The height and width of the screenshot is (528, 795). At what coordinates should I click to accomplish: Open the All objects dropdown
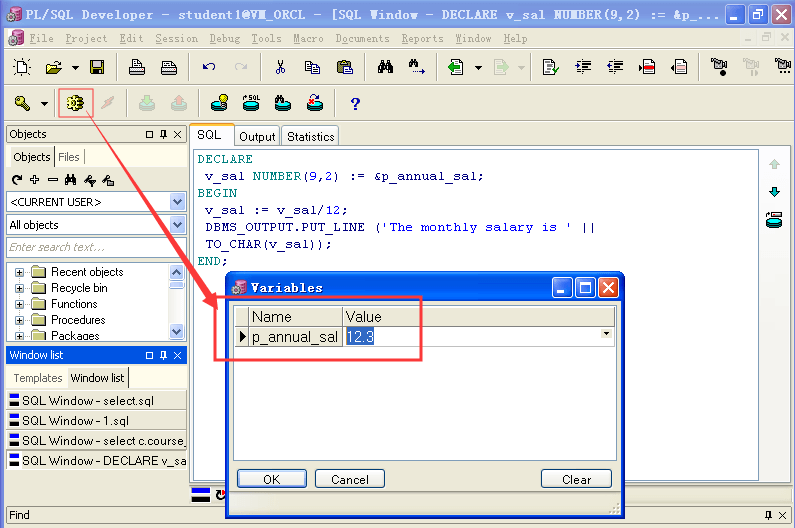(x=177, y=224)
